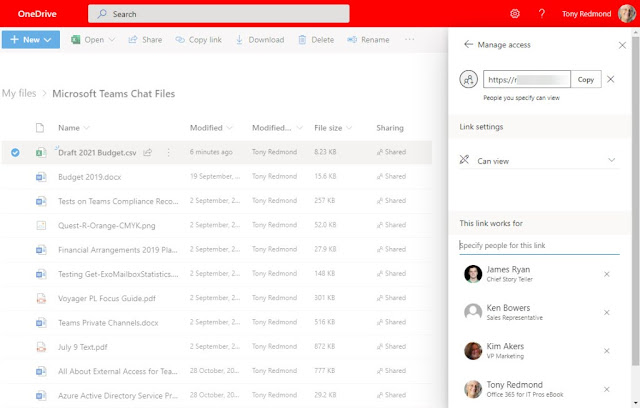The height and width of the screenshot is (408, 640).
Task: Copy the sharing link
Action: click(x=586, y=79)
